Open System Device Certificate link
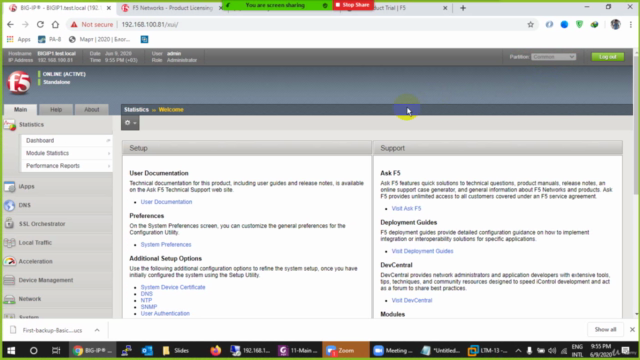 coord(173,287)
